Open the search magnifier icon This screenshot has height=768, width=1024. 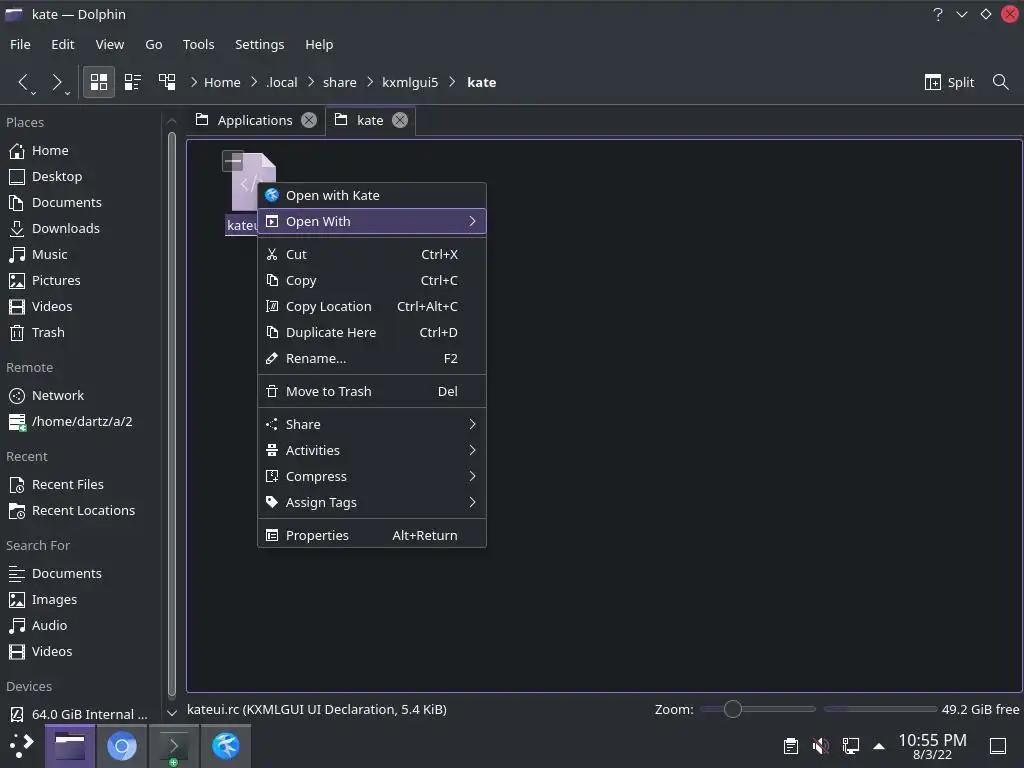pyautogui.click(x=1000, y=82)
